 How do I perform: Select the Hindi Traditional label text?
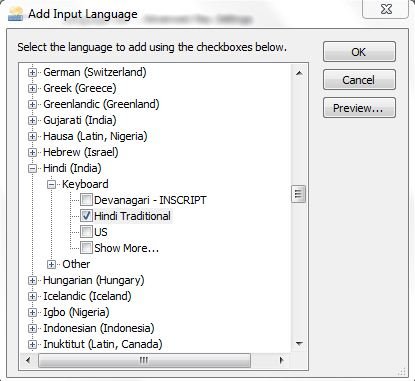132,216
